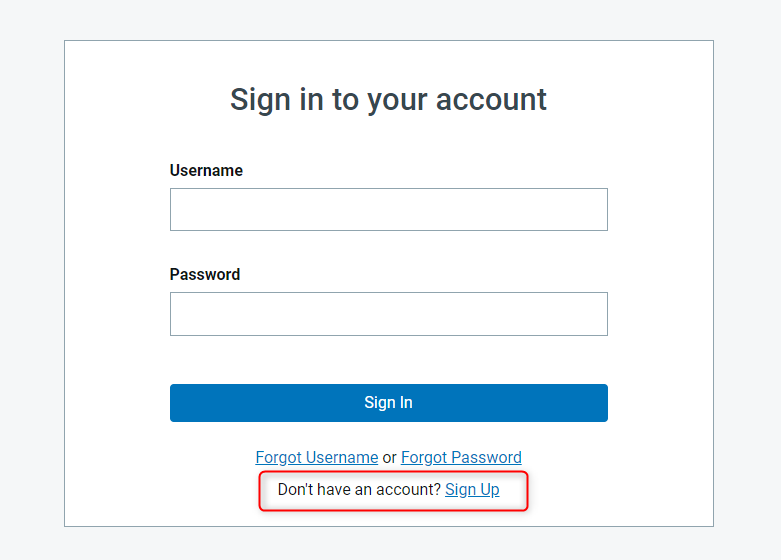Follow the Forgot Password link
Screen dimensions: 781x560
pos(461,458)
